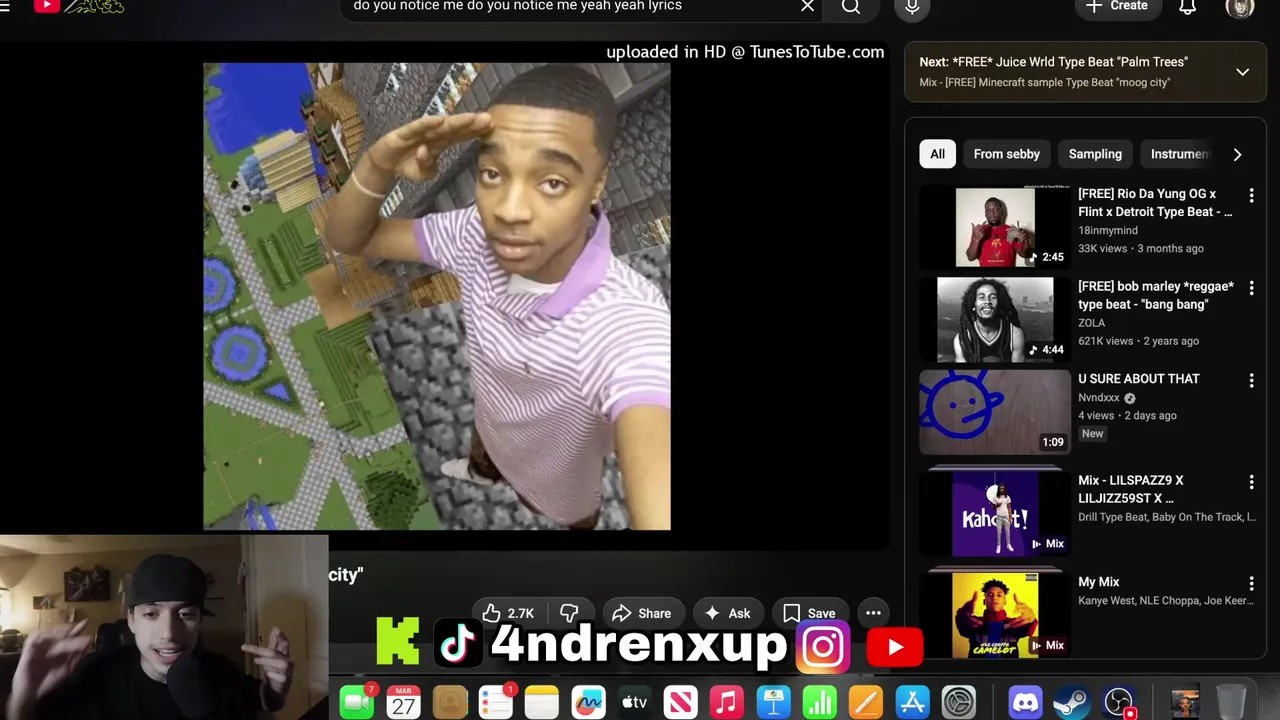Click the magnifier search icon
Viewport: 1280px width, 720px height.
(851, 7)
